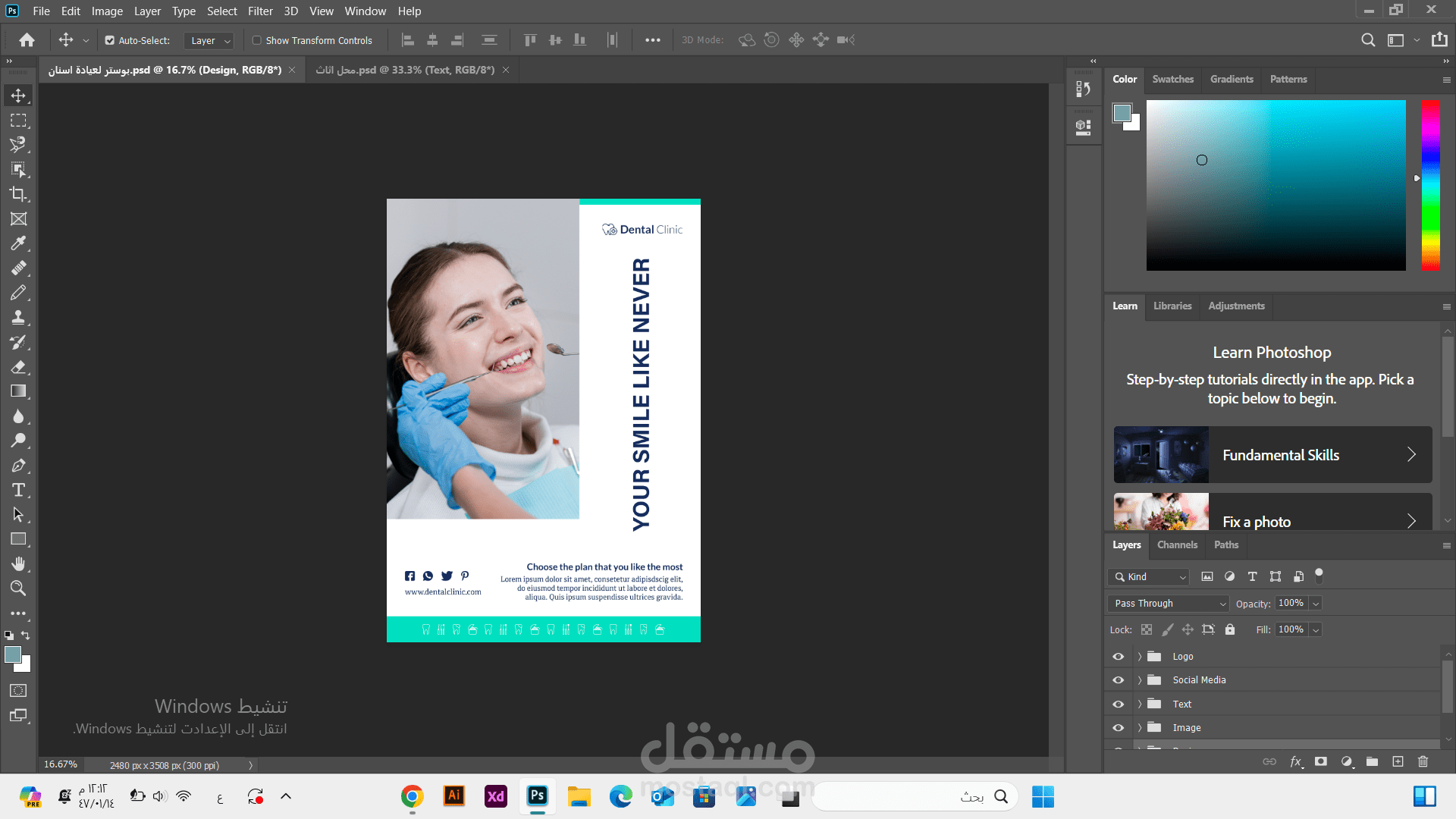The width and height of the screenshot is (1456, 819).
Task: Select the Dodge tool
Action: coord(18,441)
